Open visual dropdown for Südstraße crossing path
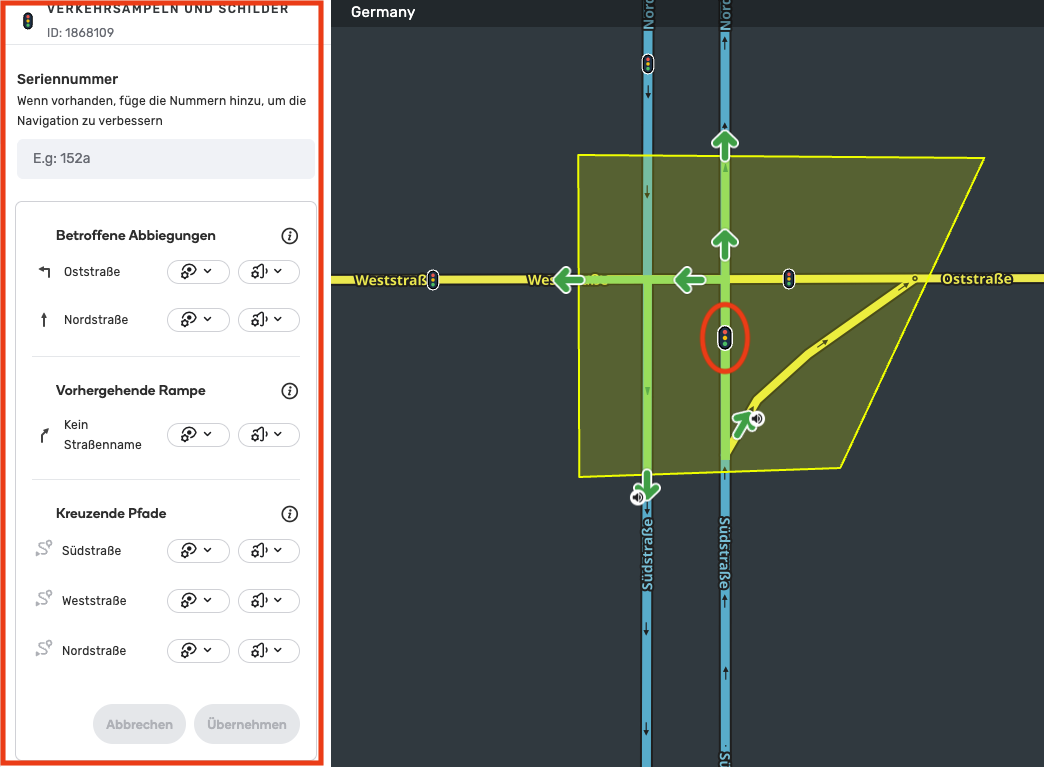The image size is (1044, 767). tap(198, 551)
